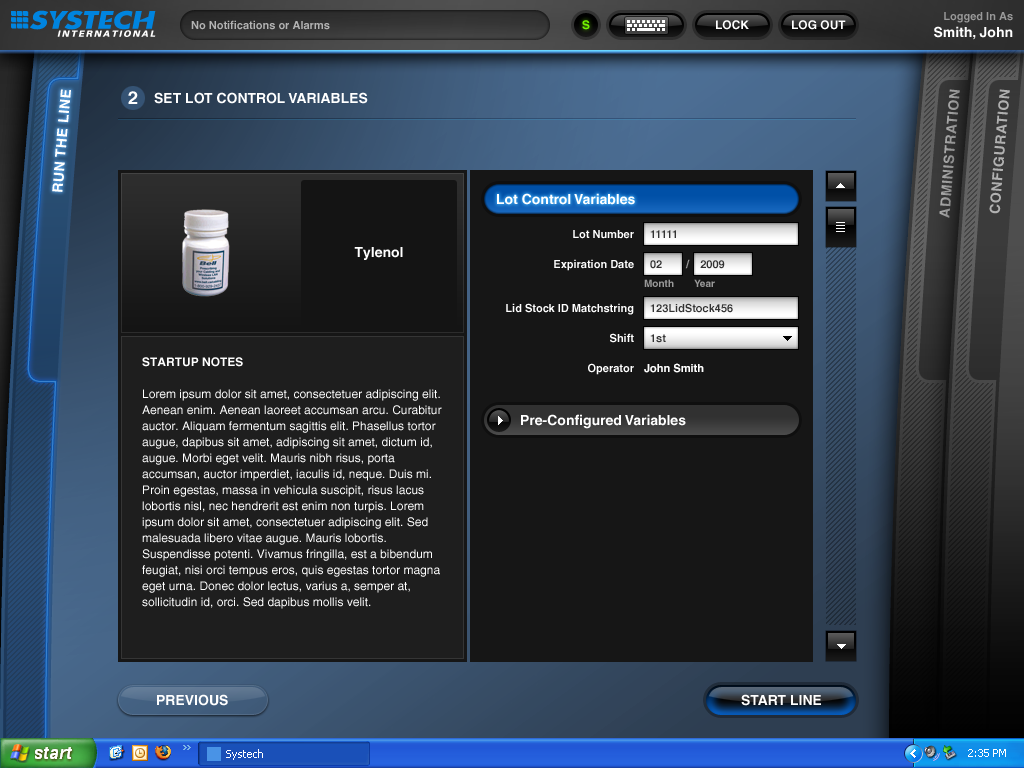Expand hidden system tray icons arrow
This screenshot has height=768, width=1024.
[x=912, y=753]
